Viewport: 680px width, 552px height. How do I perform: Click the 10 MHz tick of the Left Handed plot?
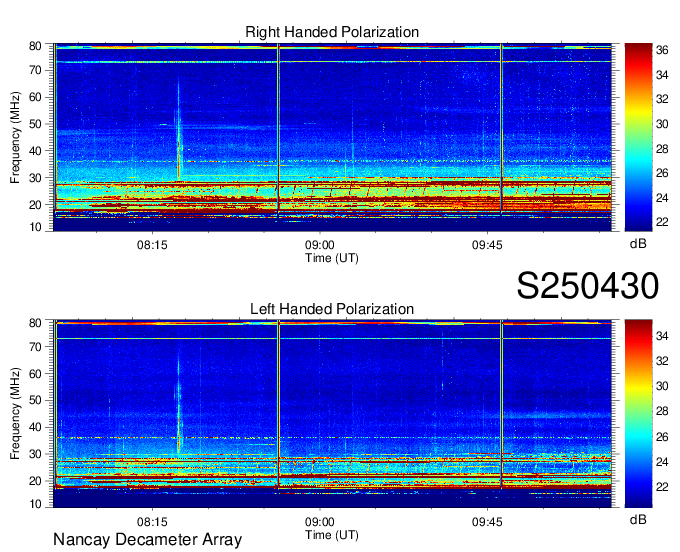click(35, 504)
